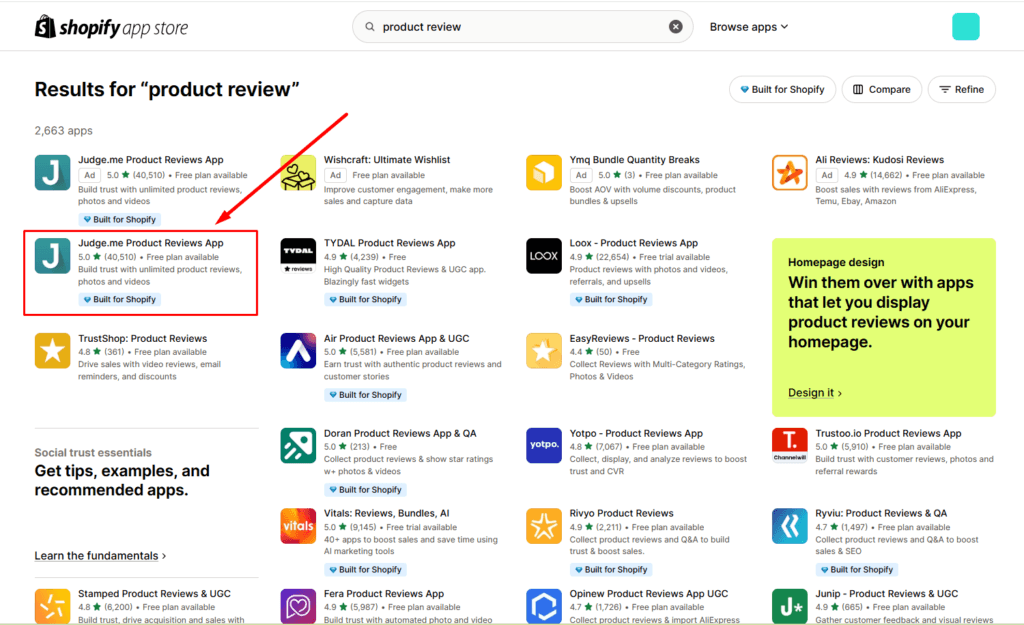
Task: Open the Yotpo app icon
Action: 543,445
